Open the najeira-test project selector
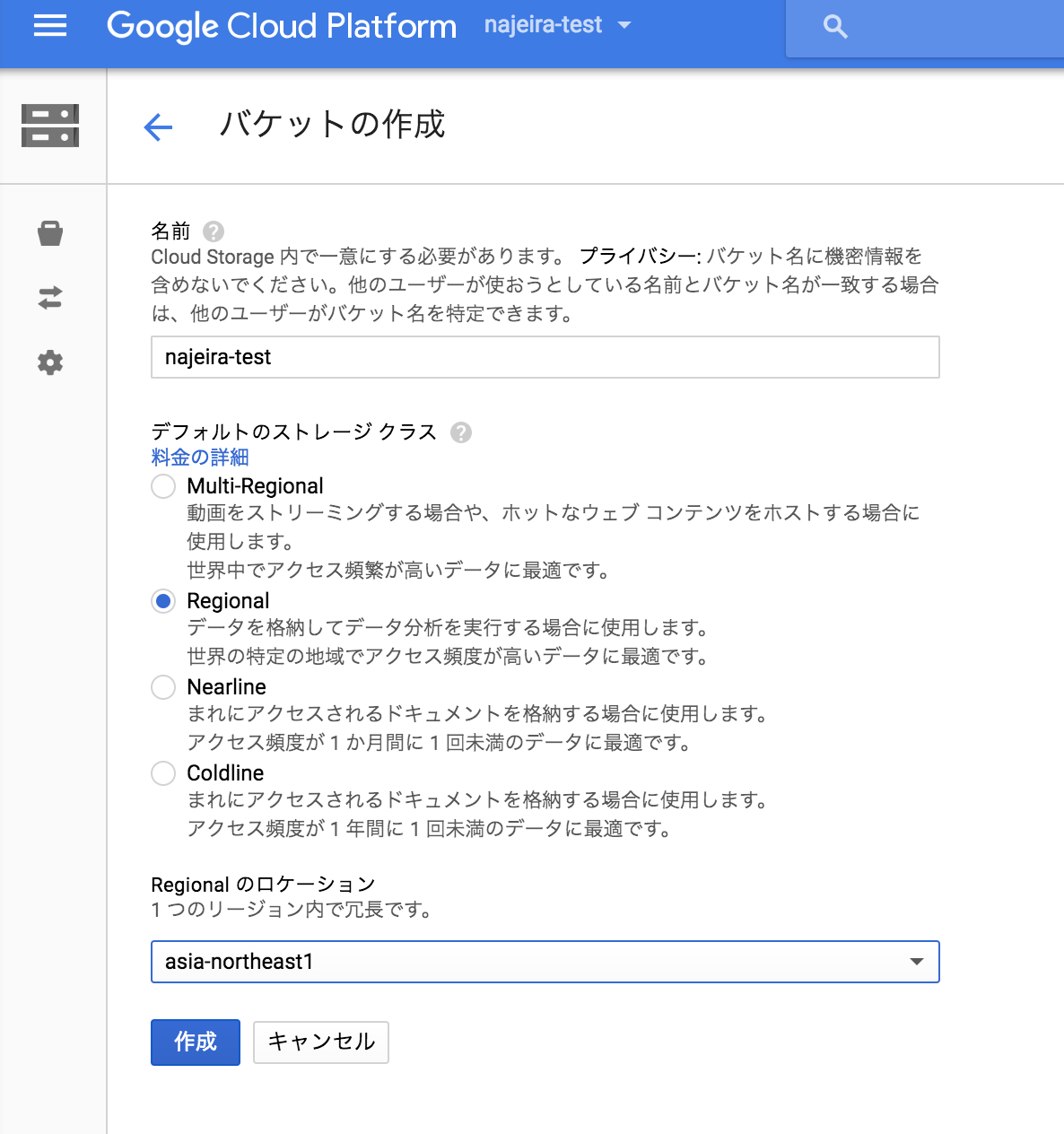Image resolution: width=1064 pixels, height=1134 pixels. click(x=557, y=25)
